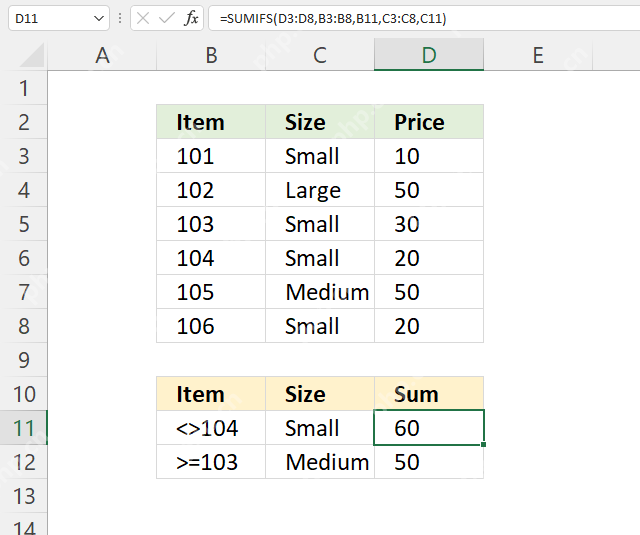Select row 13 header
640x535 pixels.
pos(24,496)
